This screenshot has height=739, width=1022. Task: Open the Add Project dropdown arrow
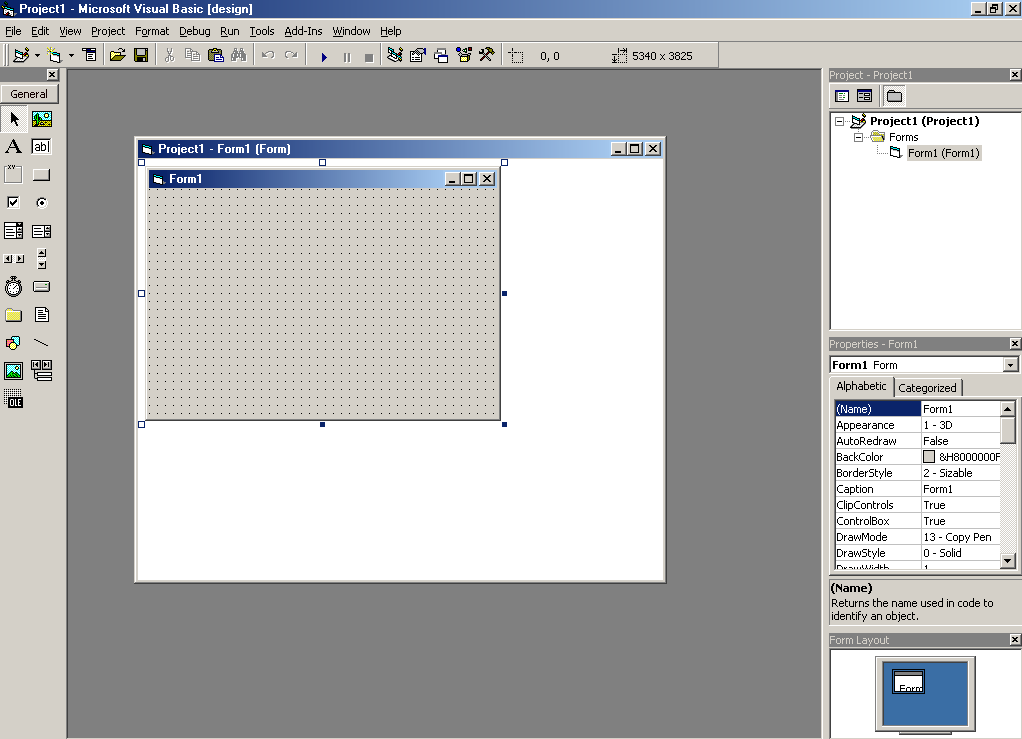[37, 56]
